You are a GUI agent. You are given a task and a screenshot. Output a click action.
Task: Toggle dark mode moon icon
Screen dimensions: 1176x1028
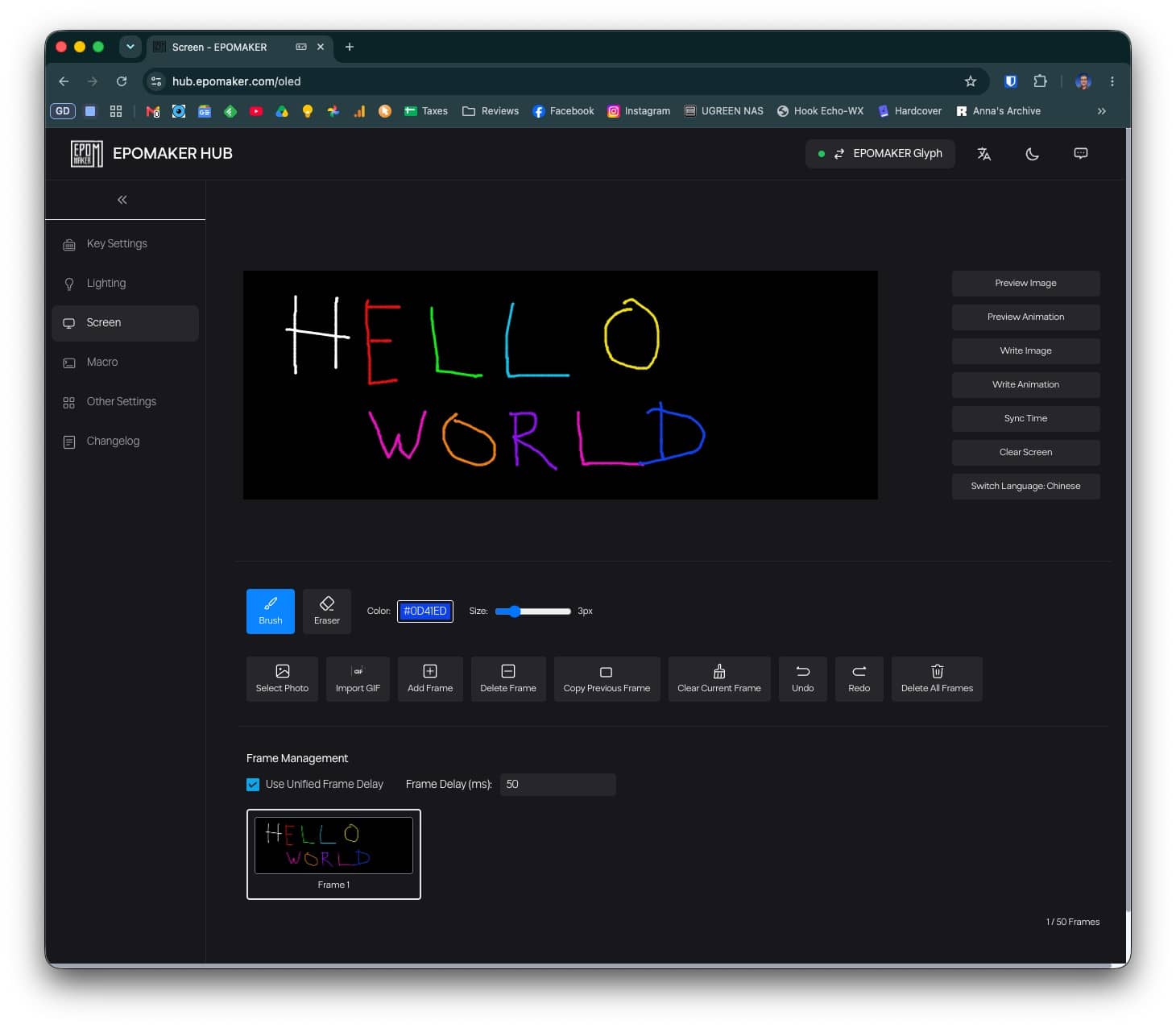pos(1032,154)
